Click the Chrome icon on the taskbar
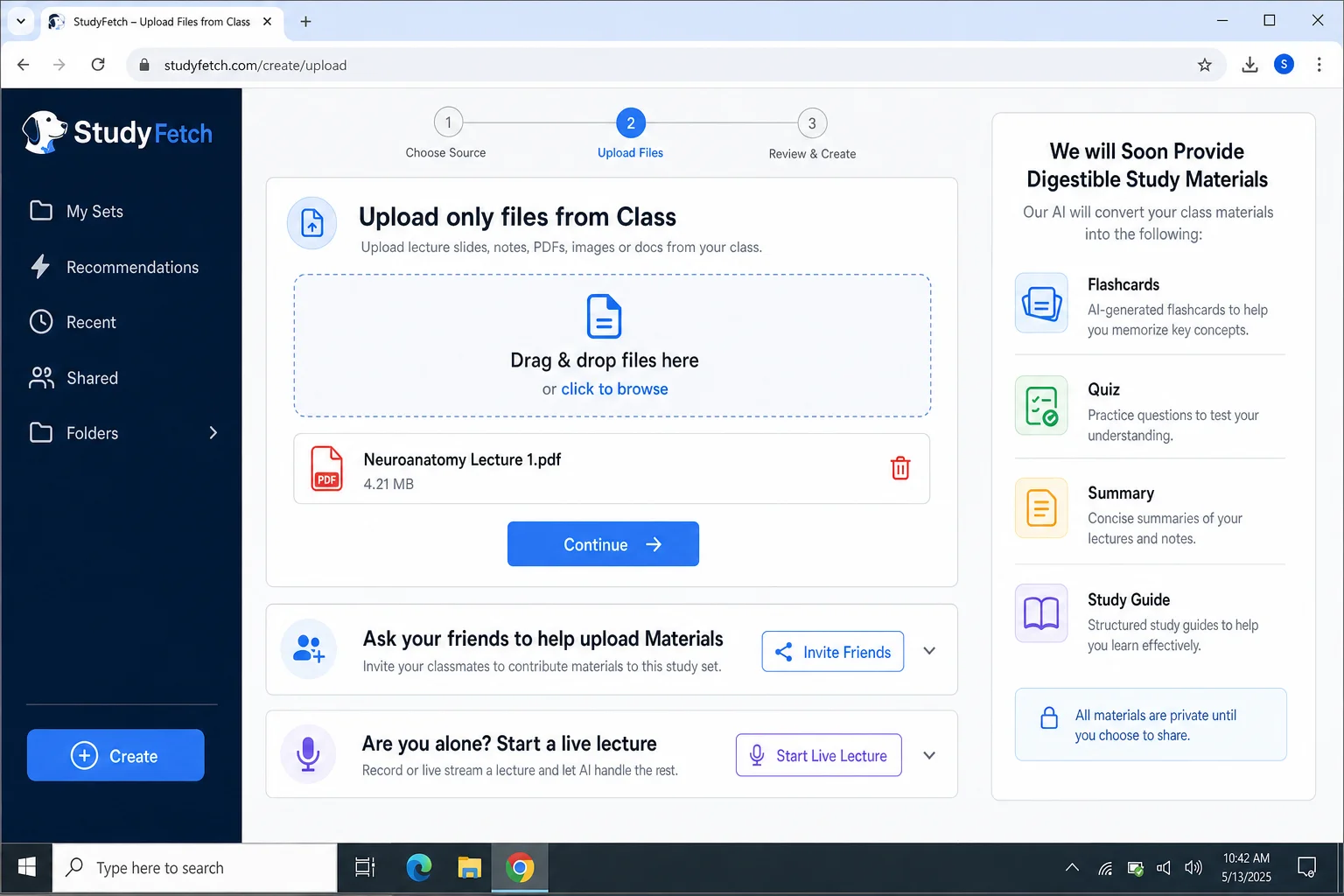The height and width of the screenshot is (896, 1344). (520, 867)
